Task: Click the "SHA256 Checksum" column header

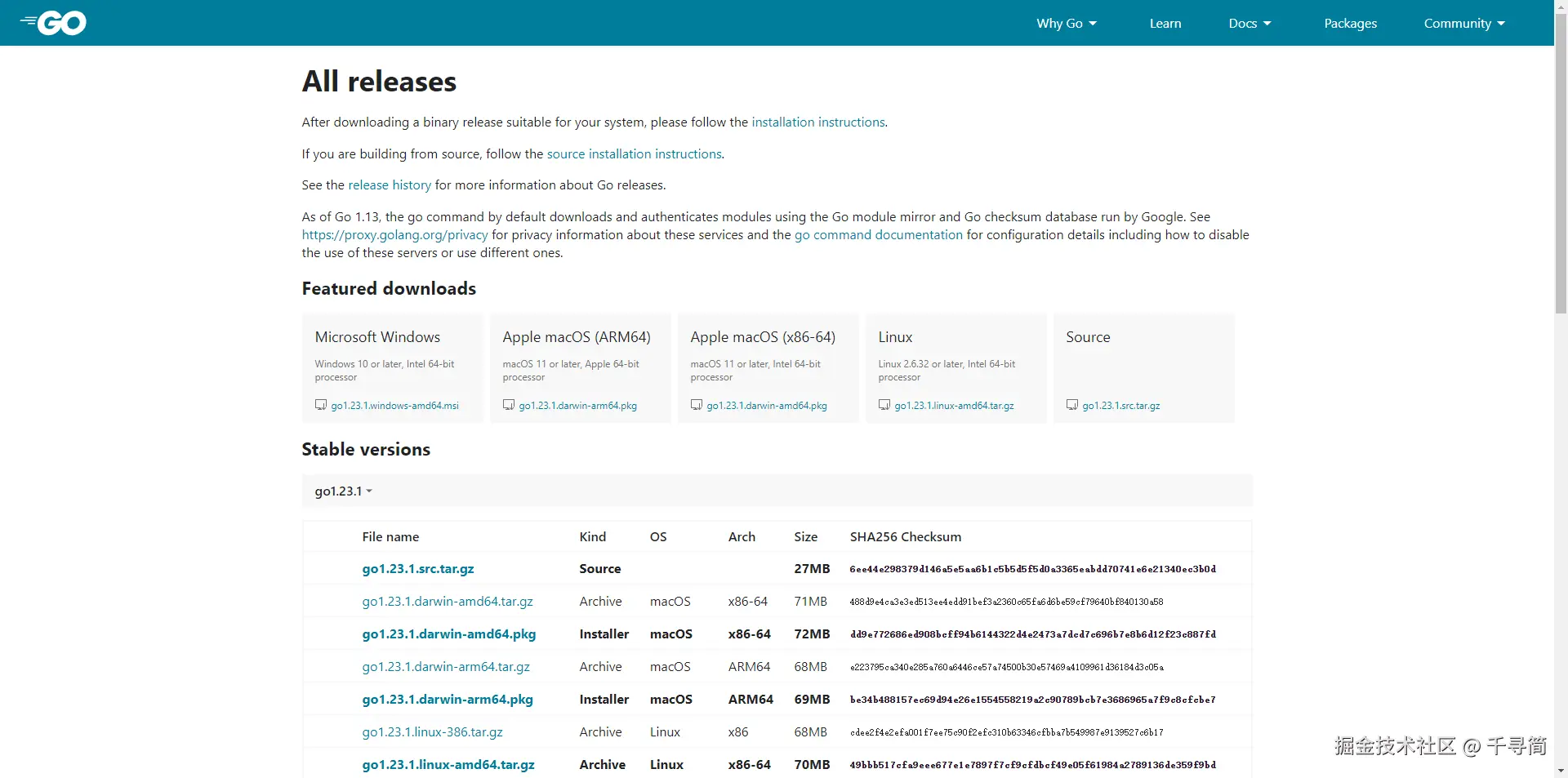Action: tap(906, 536)
